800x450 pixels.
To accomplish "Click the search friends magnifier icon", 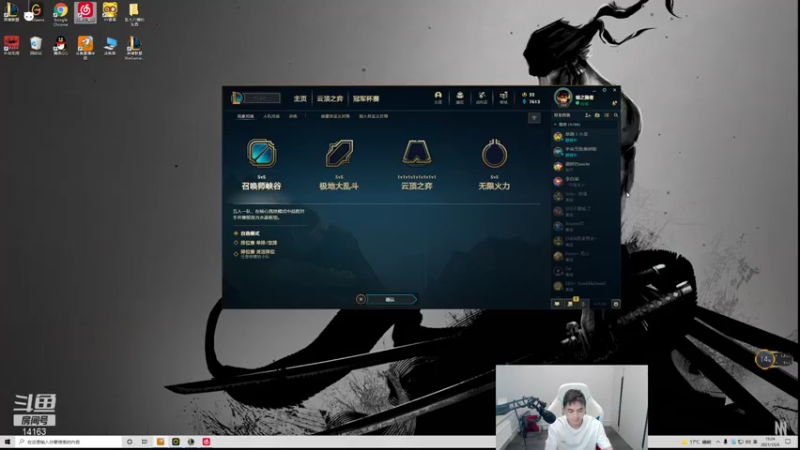I will point(616,116).
